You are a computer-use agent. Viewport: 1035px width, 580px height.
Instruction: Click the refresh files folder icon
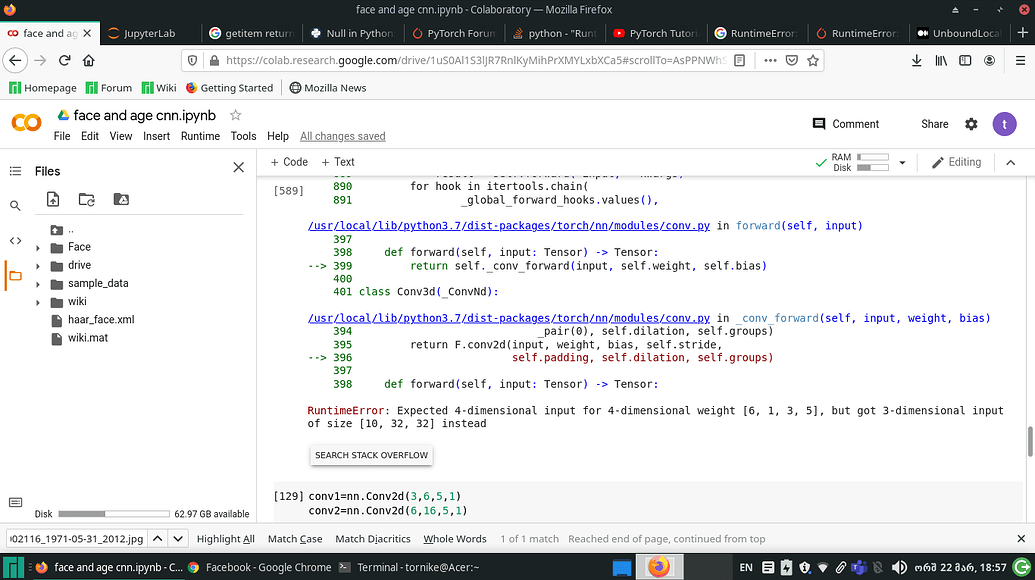click(87, 199)
